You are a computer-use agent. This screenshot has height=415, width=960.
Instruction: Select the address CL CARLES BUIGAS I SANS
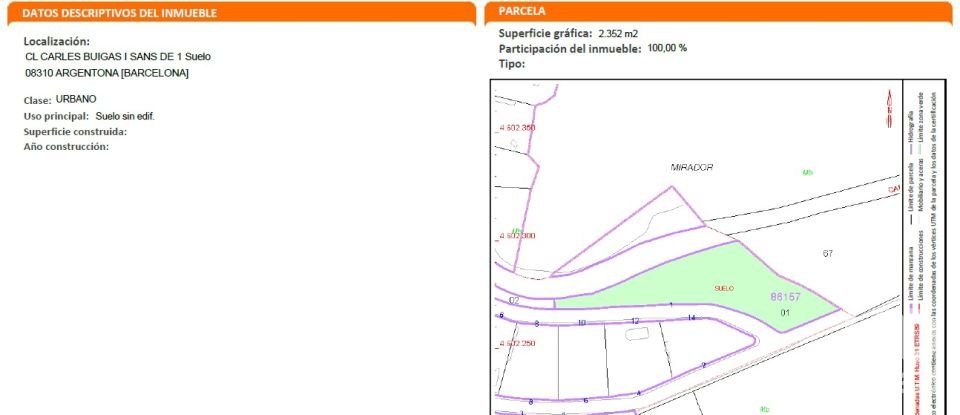click(118, 57)
